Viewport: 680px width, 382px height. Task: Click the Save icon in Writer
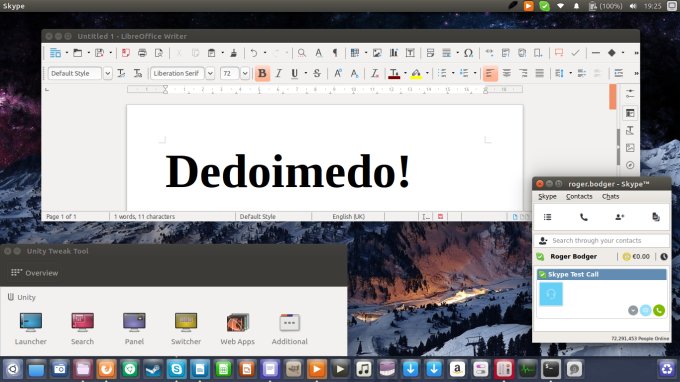click(x=100, y=53)
